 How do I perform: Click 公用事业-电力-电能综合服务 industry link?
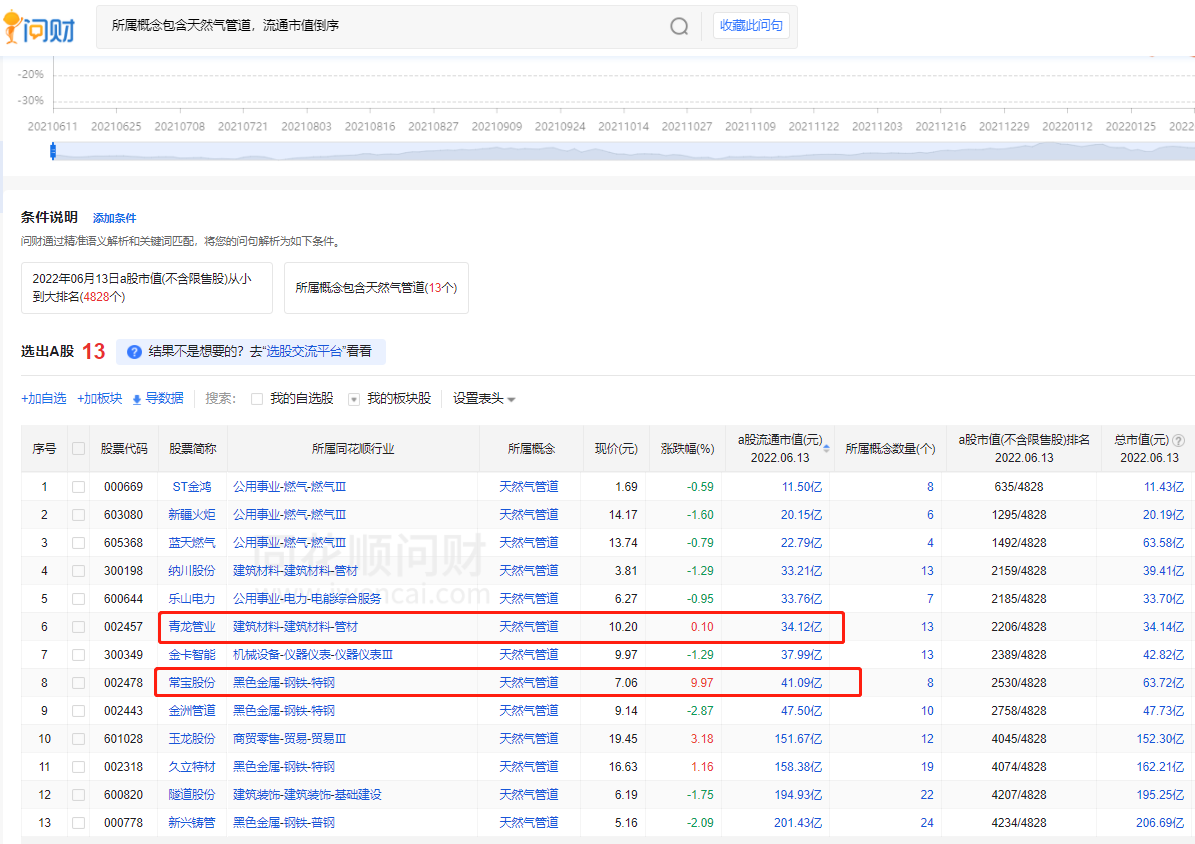(307, 599)
